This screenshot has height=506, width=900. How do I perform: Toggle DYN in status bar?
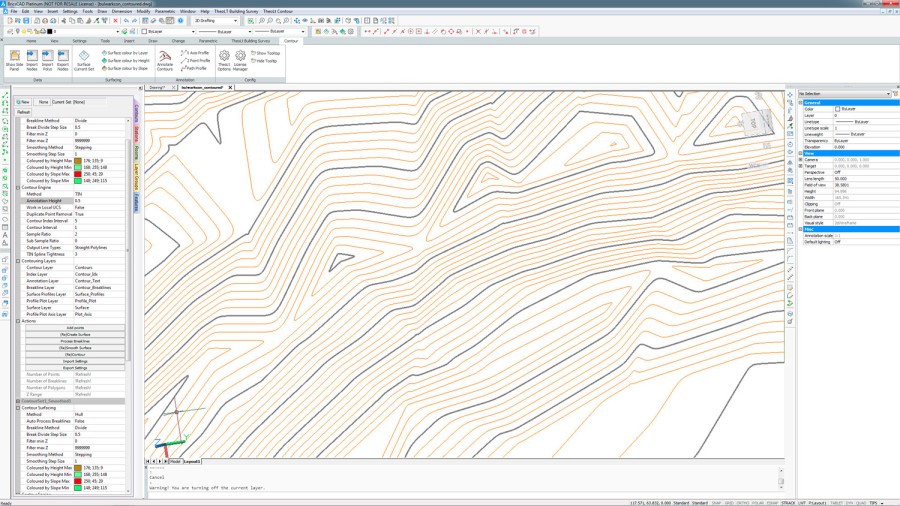point(849,503)
